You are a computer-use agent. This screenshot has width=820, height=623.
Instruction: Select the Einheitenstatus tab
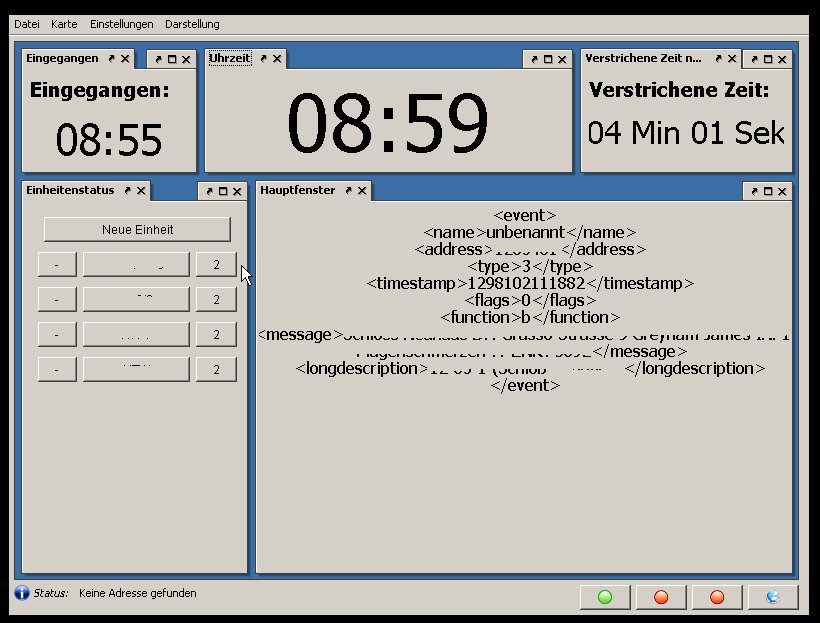coord(70,190)
